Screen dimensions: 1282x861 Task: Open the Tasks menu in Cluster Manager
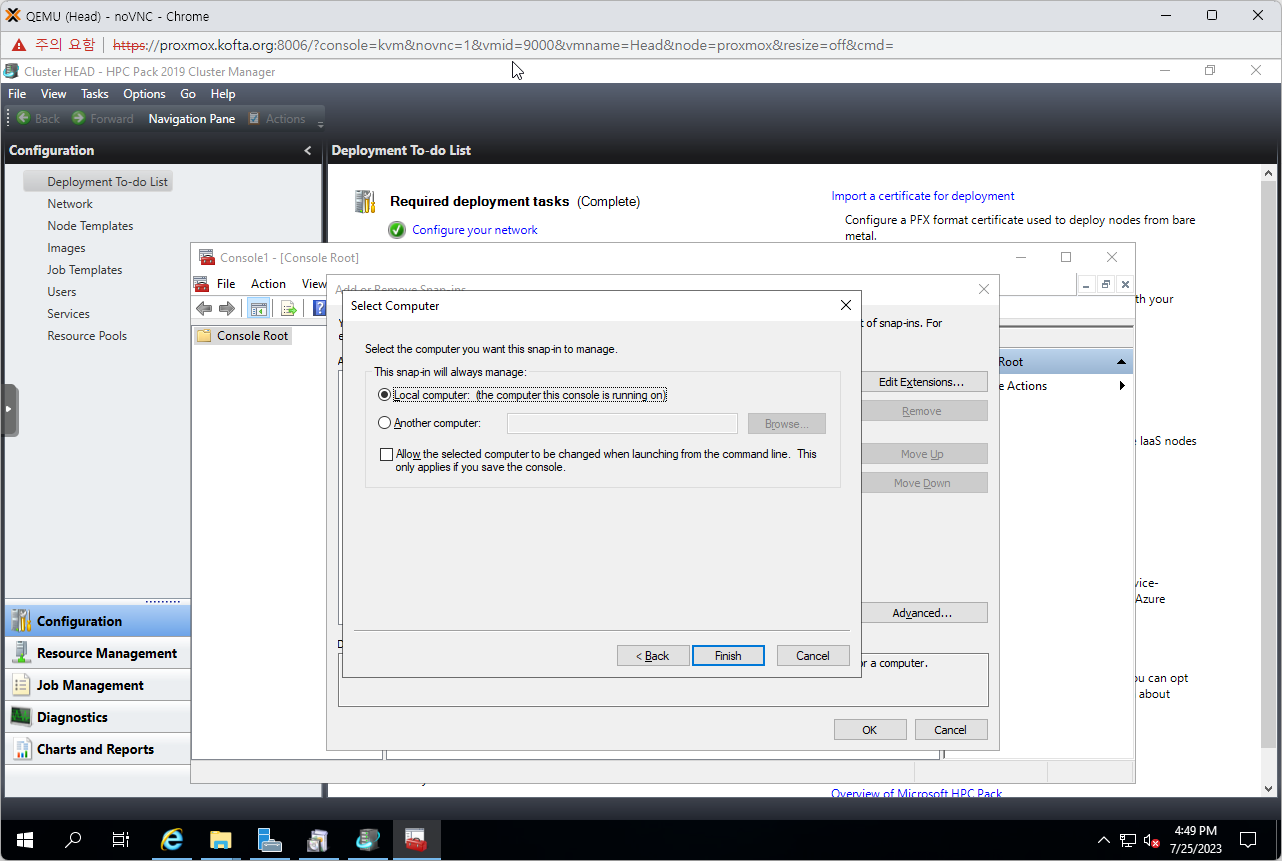point(94,94)
